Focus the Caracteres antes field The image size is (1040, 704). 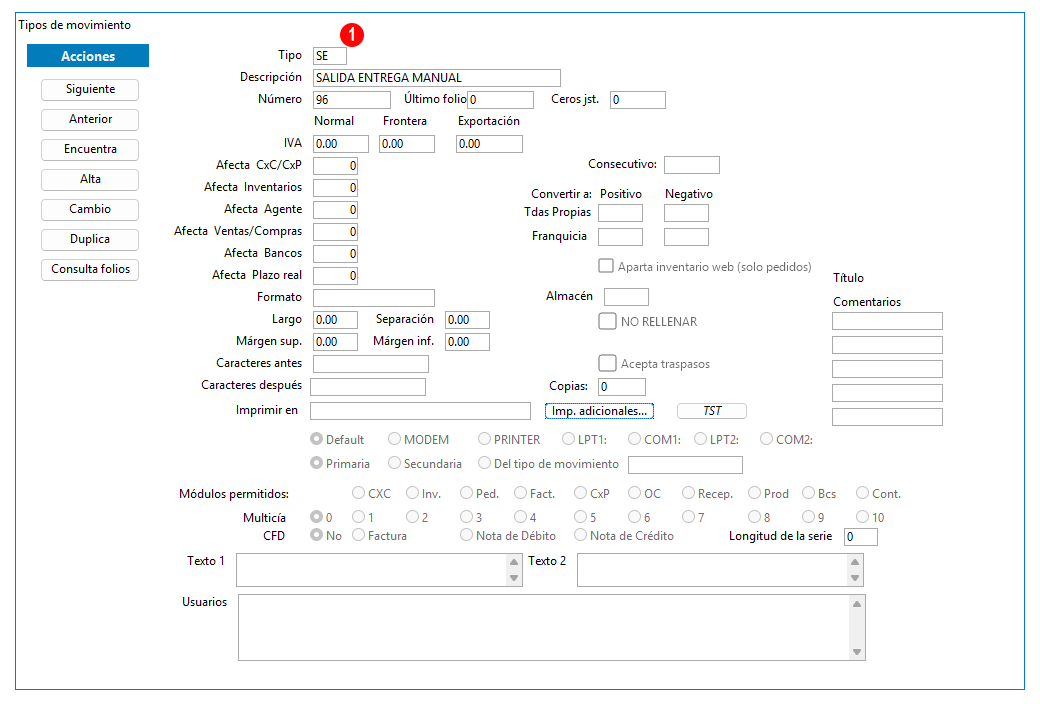pyautogui.click(x=371, y=364)
